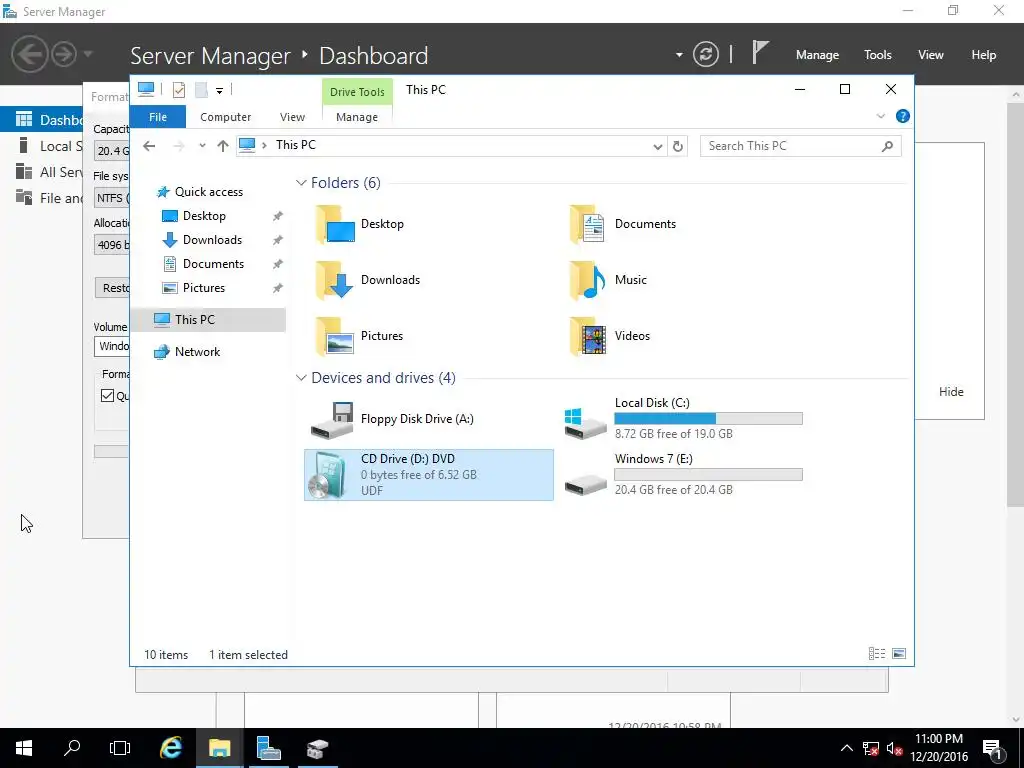This screenshot has width=1024, height=768.
Task: Open the Videos folder
Action: (609, 336)
